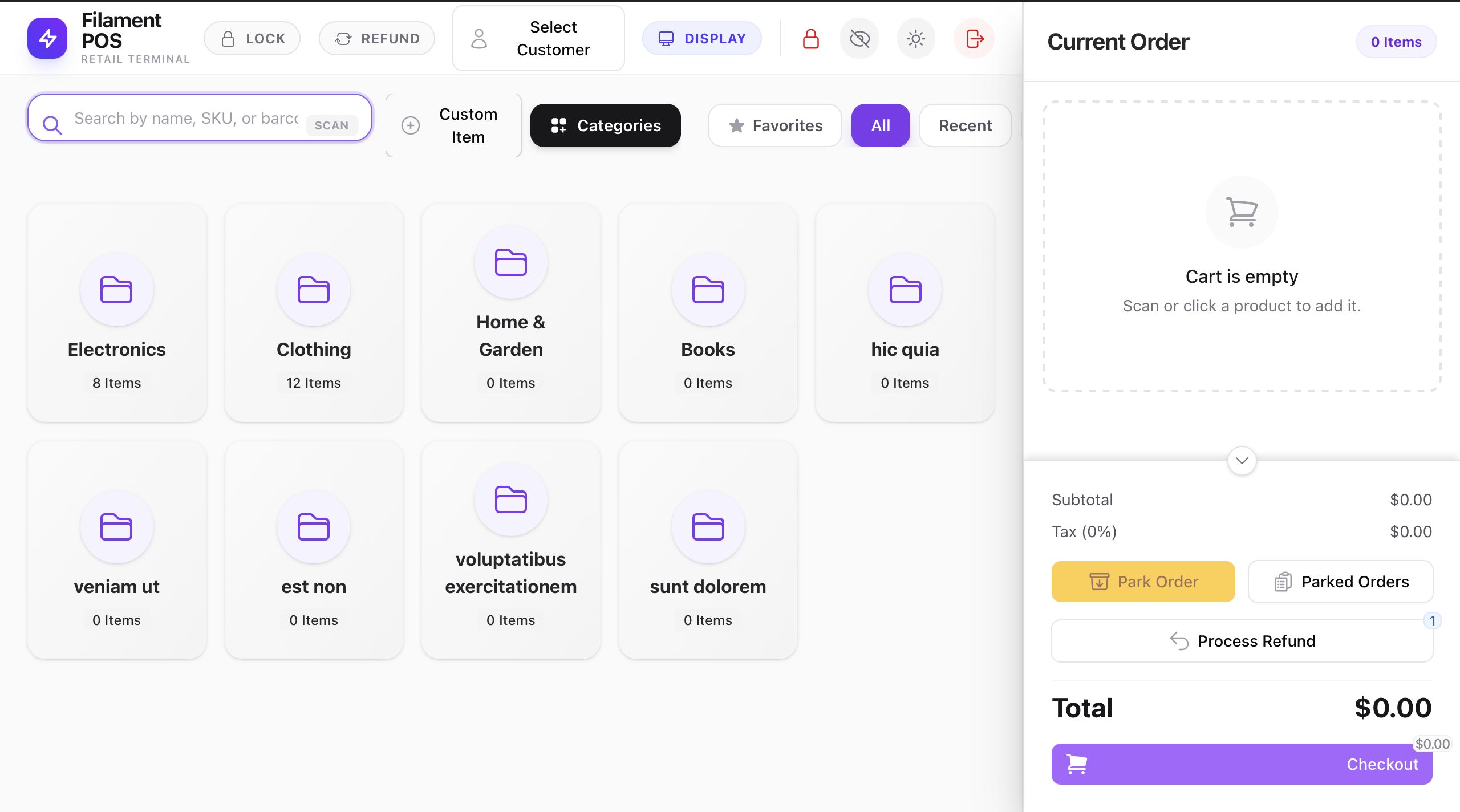This screenshot has height=812, width=1460.
Task: Click the Park Order button
Action: click(1143, 582)
